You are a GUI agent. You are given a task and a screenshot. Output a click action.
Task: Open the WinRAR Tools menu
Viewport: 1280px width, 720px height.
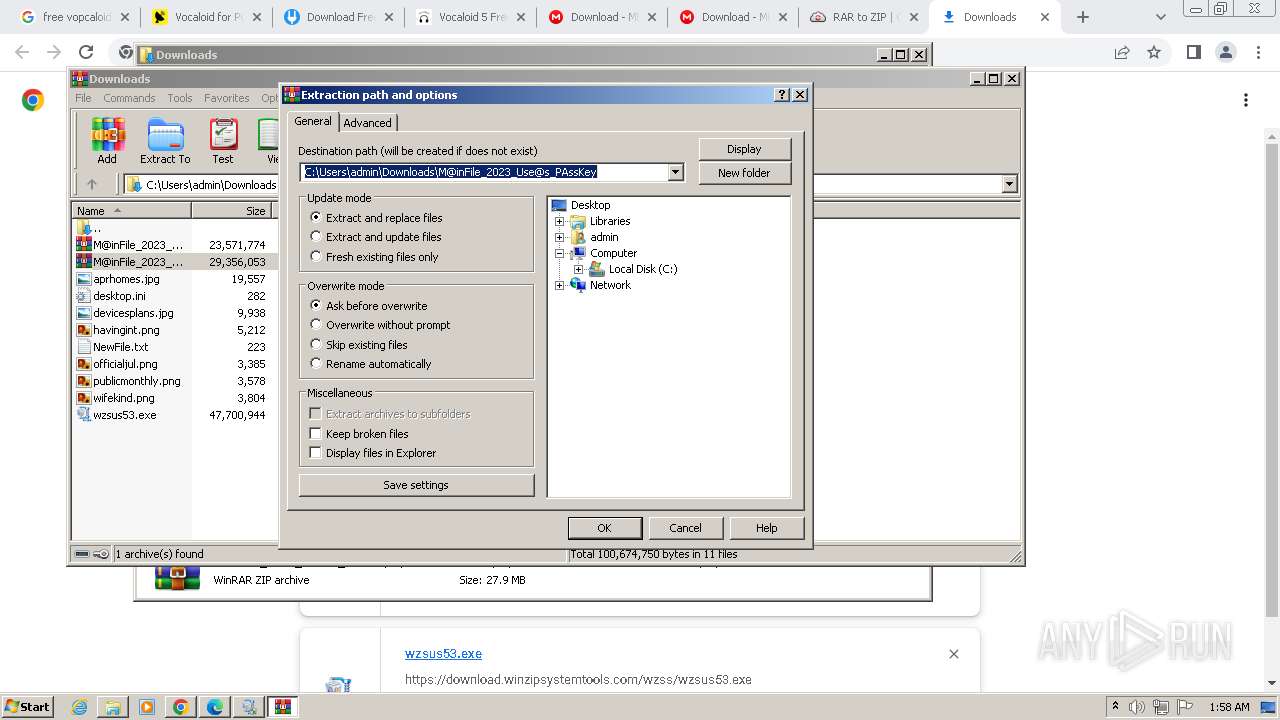pos(180,98)
